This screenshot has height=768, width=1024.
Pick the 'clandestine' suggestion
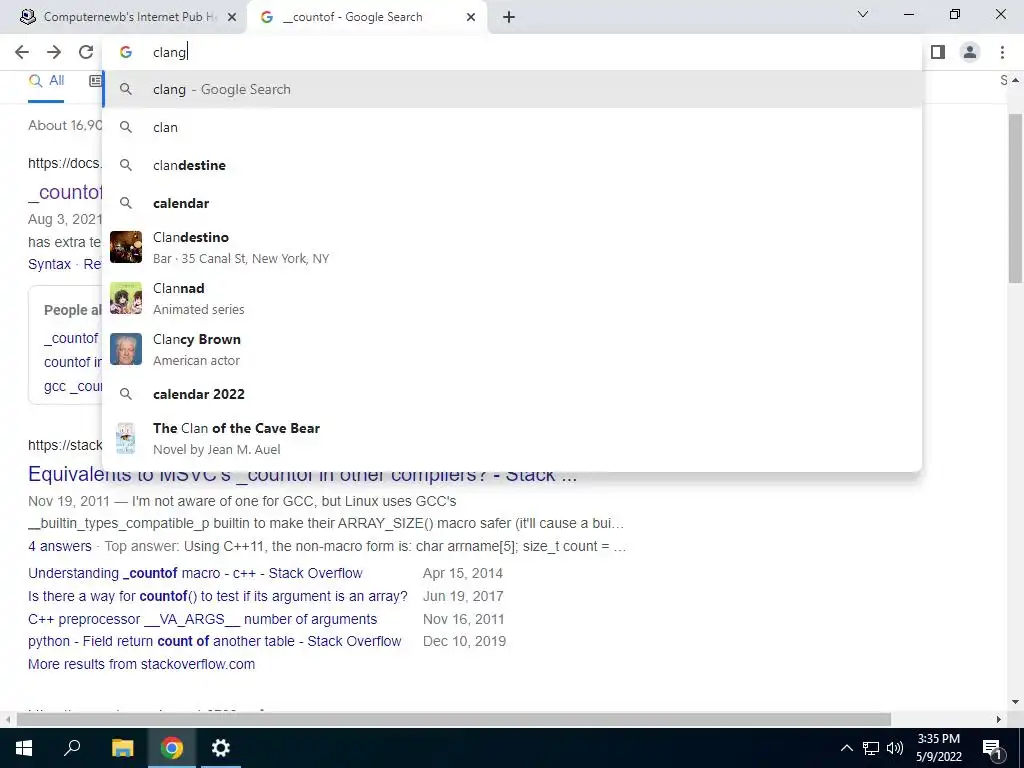(x=512, y=165)
